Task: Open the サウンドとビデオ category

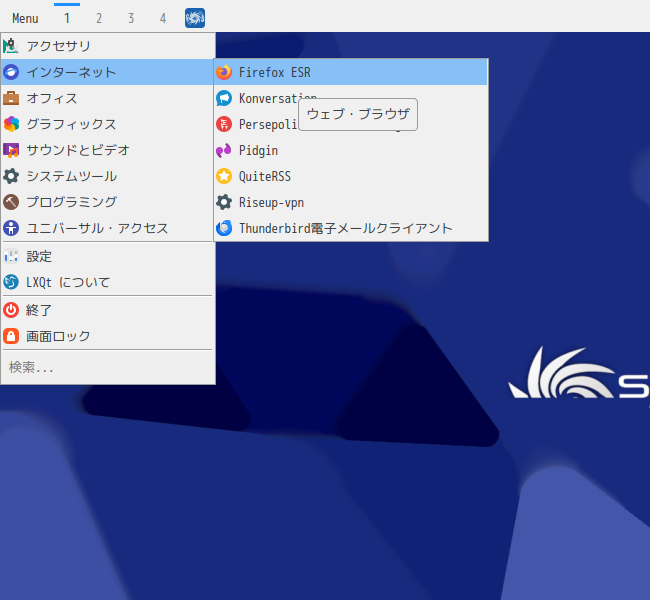Action: (107, 150)
